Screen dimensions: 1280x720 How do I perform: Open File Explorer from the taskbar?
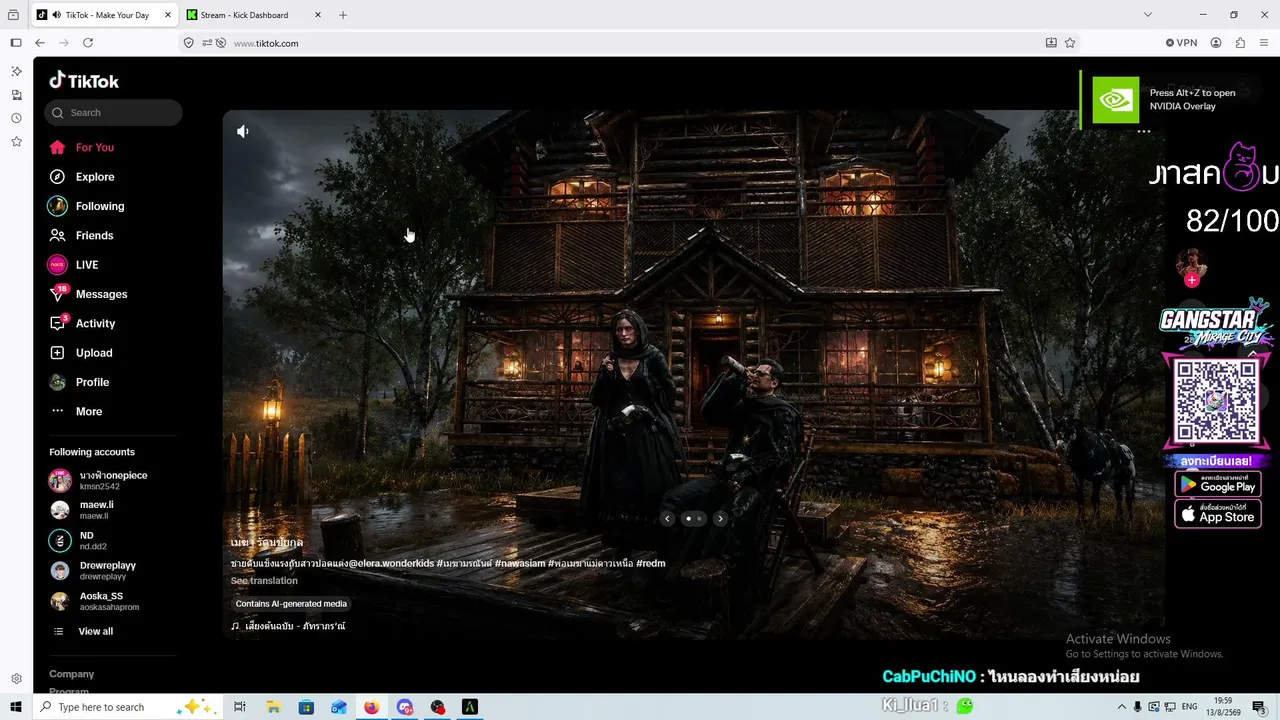pos(273,707)
